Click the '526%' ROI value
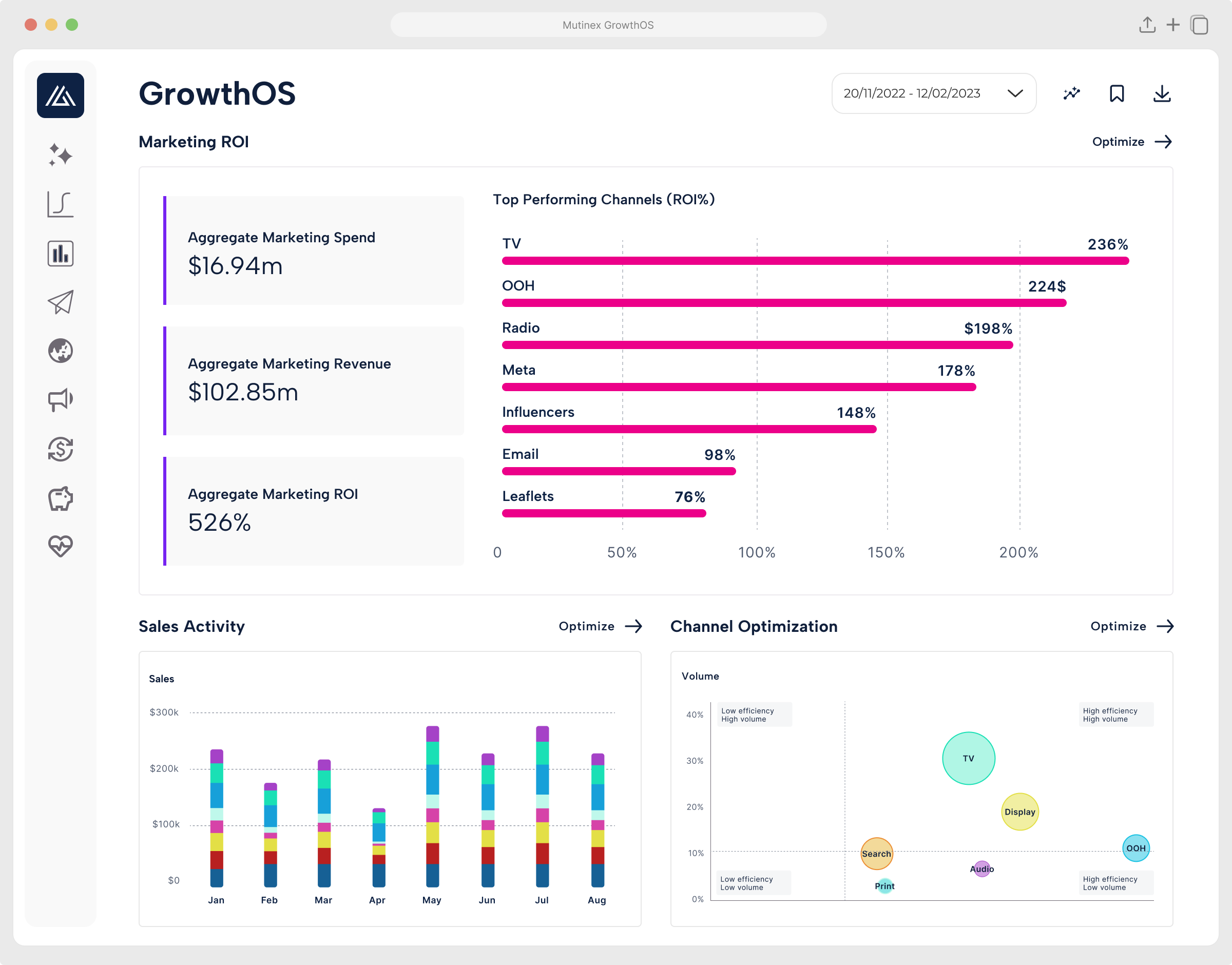Screen dimensions: 1232x965 (x=219, y=523)
